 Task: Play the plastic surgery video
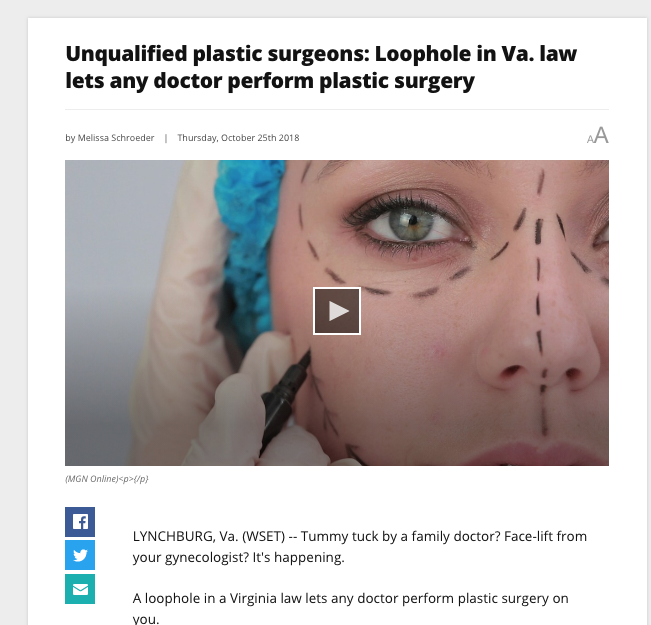pyautogui.click(x=337, y=311)
